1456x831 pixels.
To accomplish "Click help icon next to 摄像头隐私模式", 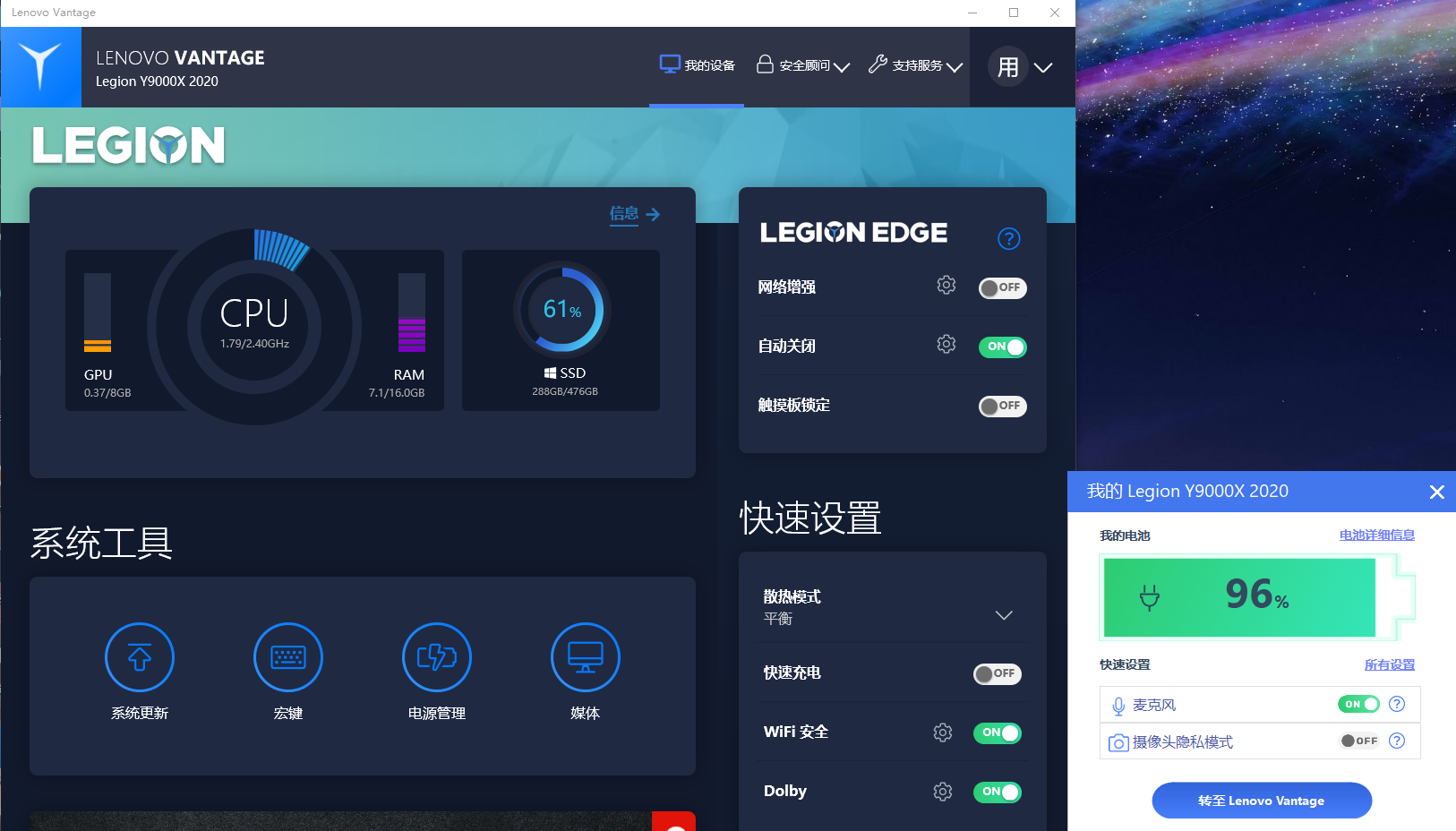I will (1397, 741).
